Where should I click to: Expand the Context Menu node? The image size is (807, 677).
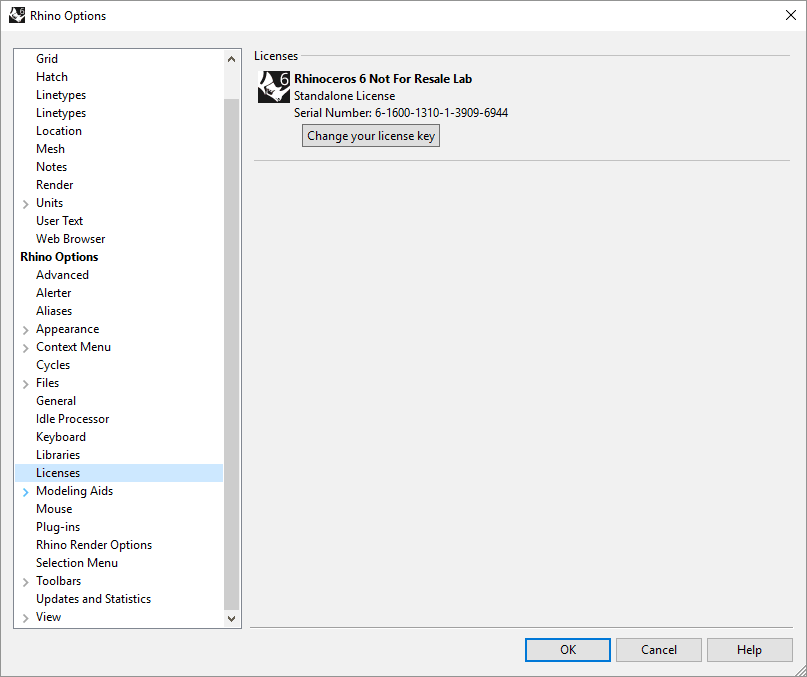(26, 348)
